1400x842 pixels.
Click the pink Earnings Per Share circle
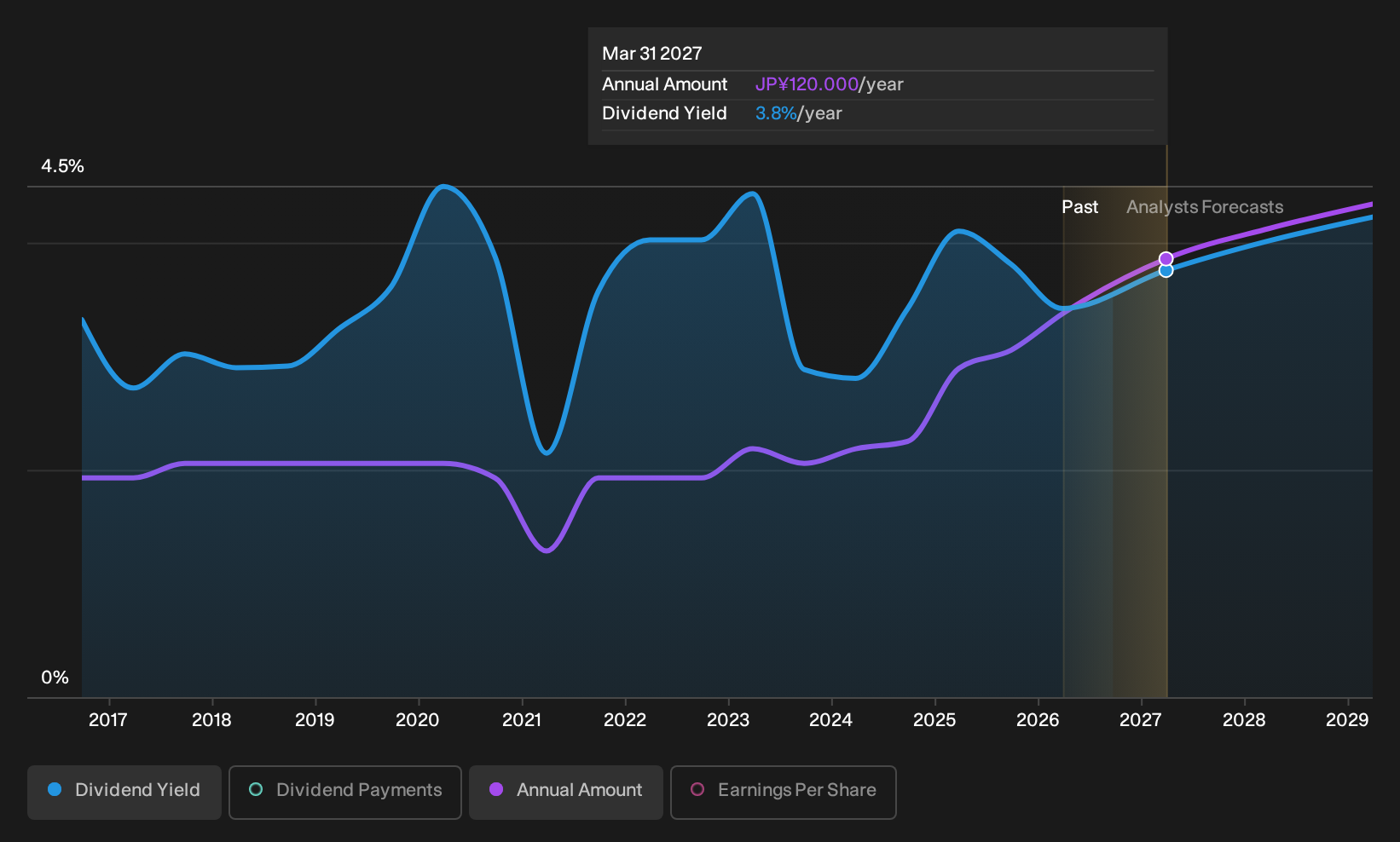[697, 790]
